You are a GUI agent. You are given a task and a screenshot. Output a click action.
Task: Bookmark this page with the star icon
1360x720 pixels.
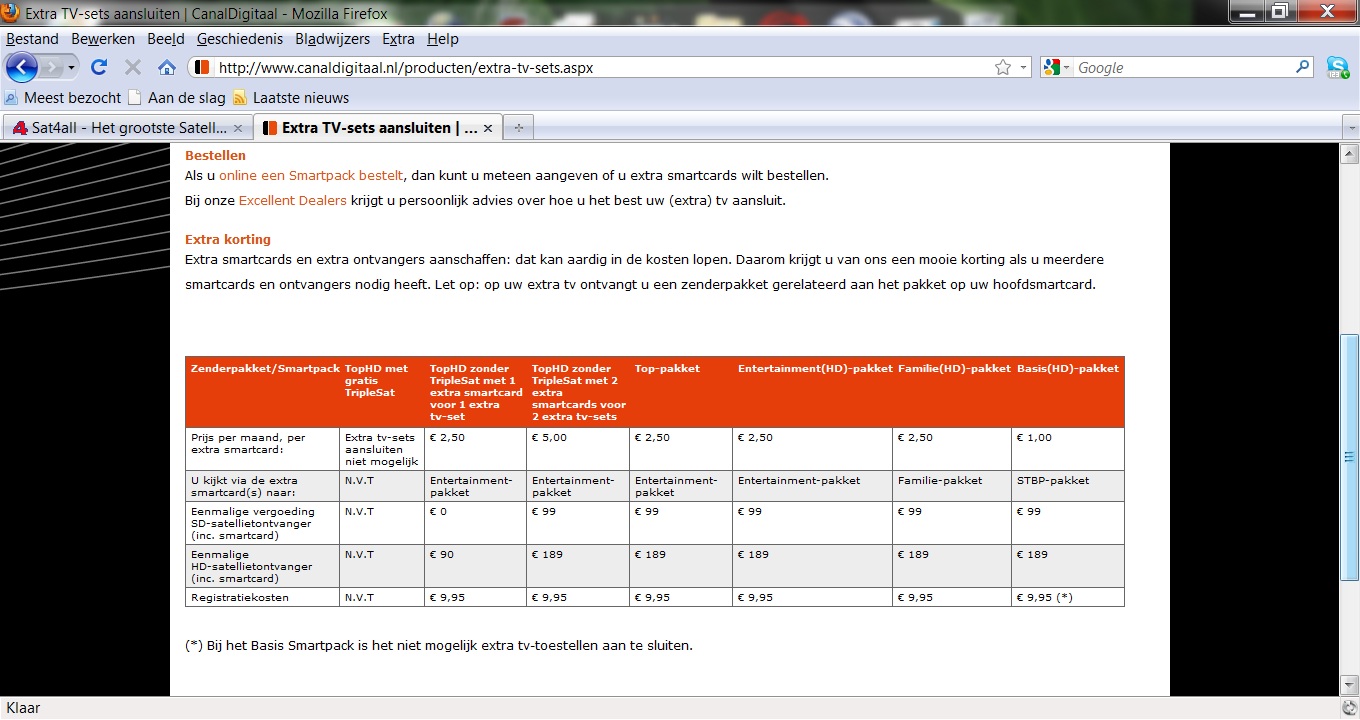pos(1003,67)
